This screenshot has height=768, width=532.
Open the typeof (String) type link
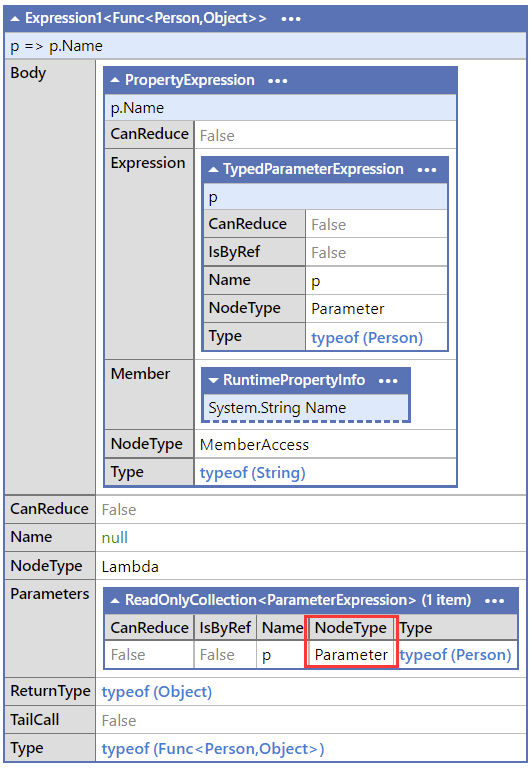(252, 473)
